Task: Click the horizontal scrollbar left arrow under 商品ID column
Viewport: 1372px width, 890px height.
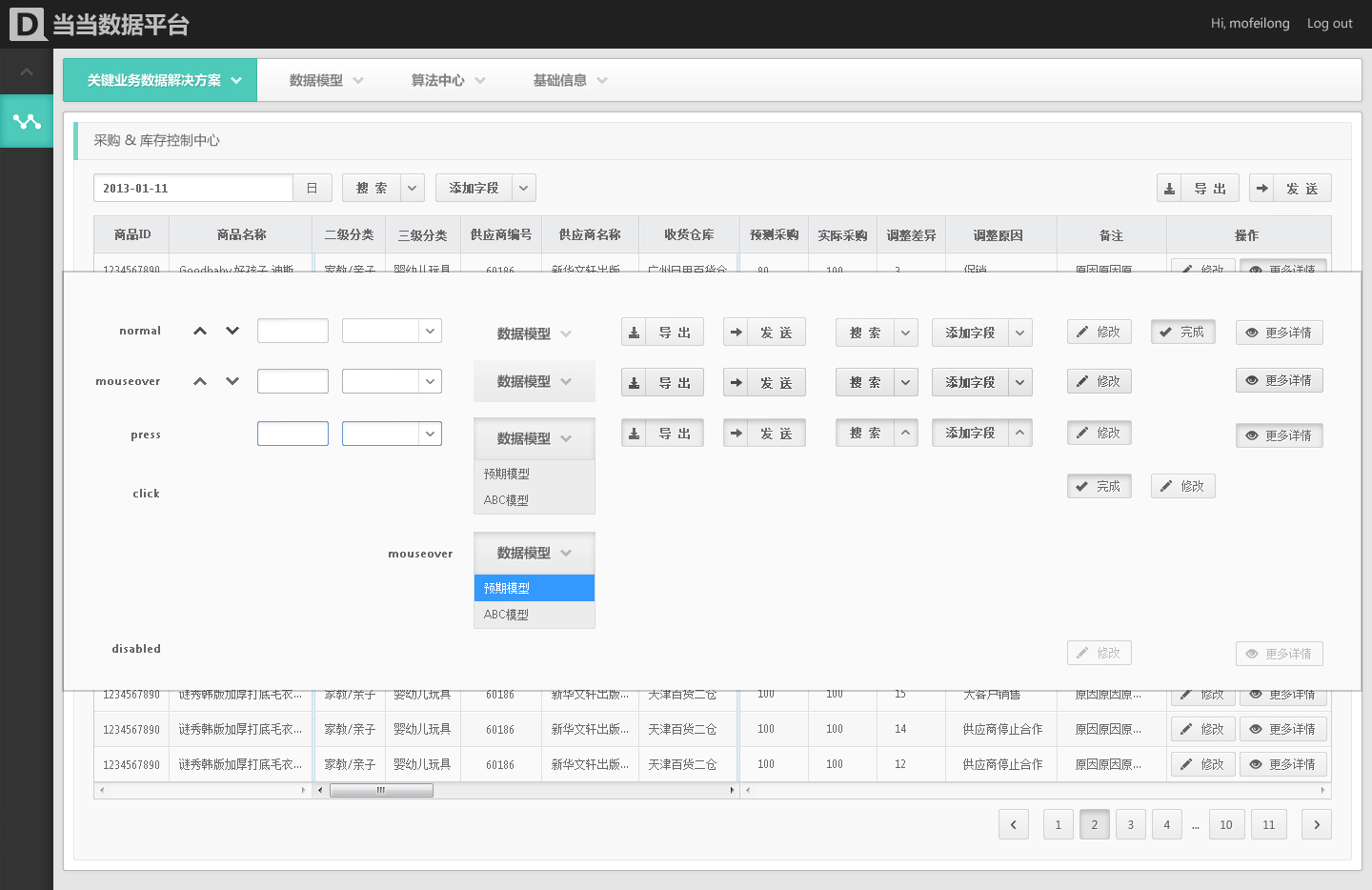Action: (x=102, y=790)
